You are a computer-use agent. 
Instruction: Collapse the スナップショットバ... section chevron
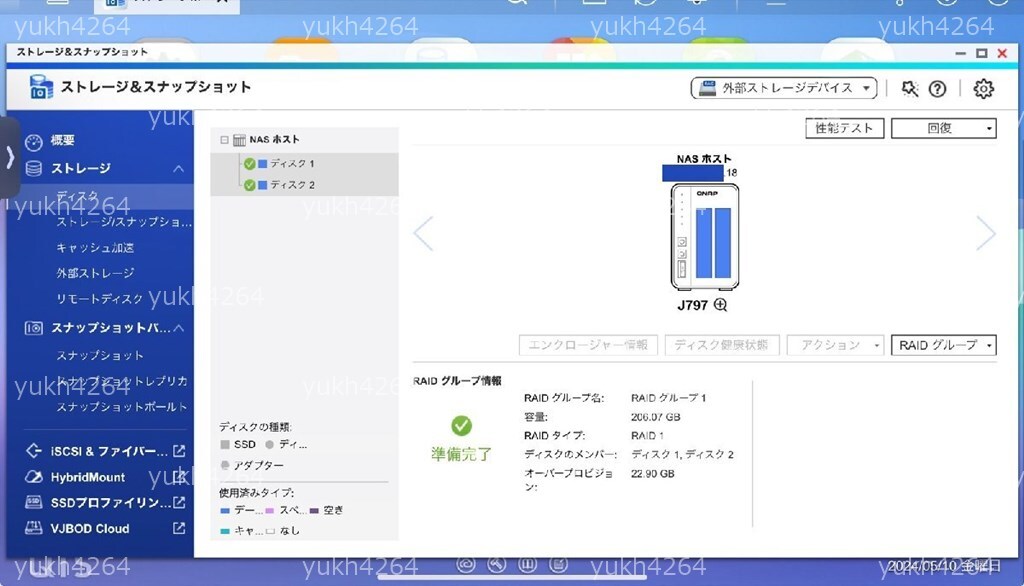[x=178, y=328]
